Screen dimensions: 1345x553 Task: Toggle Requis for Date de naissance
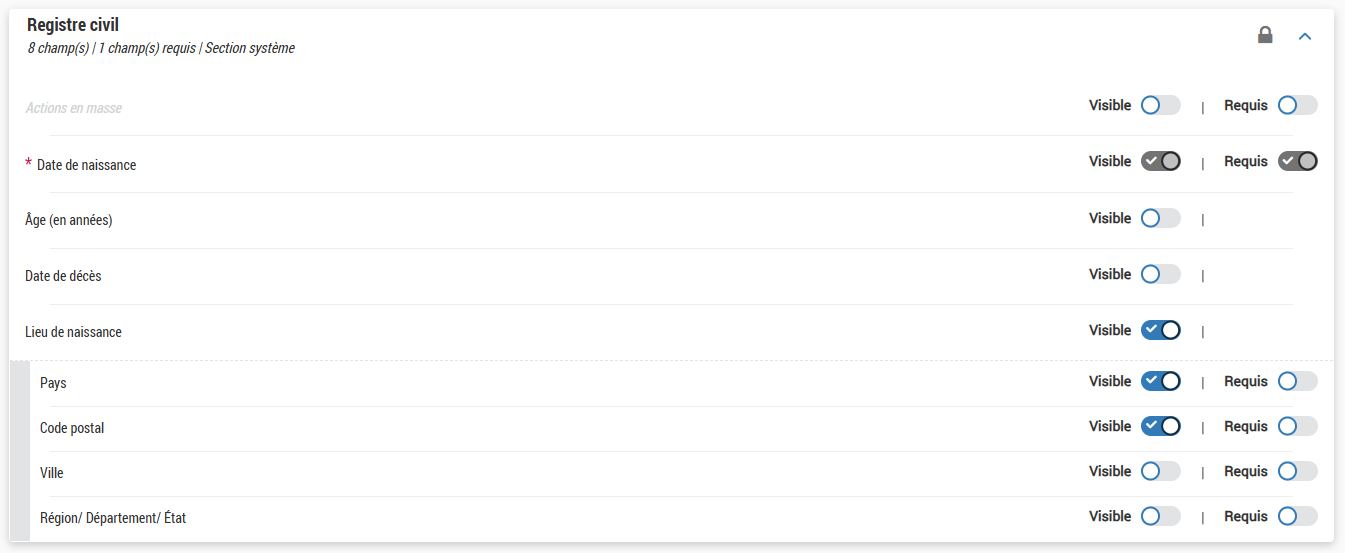1297,161
